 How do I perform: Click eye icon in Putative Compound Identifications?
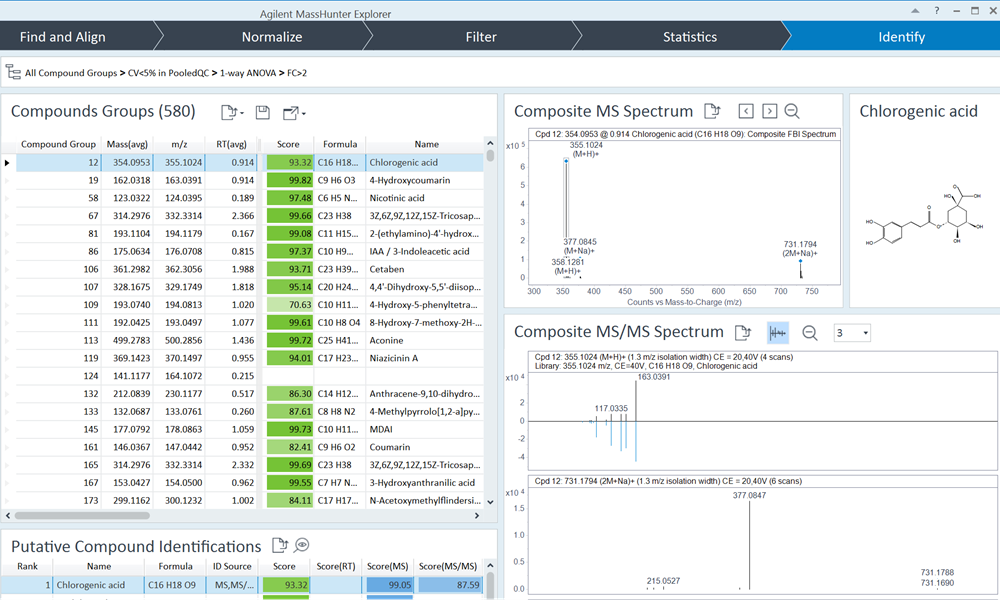click(301, 546)
